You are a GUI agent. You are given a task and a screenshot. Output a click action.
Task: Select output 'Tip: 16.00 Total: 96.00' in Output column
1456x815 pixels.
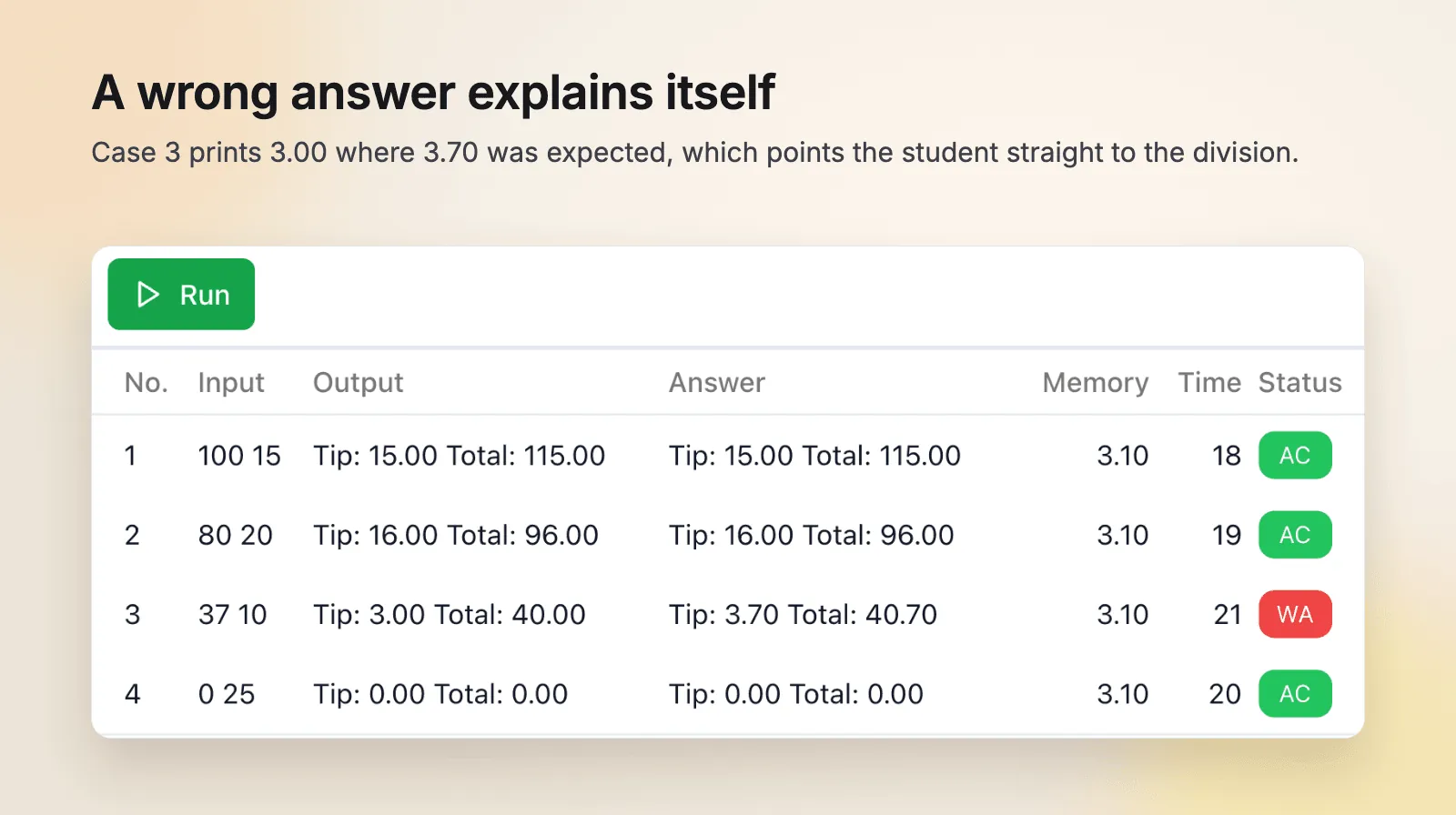click(x=456, y=535)
